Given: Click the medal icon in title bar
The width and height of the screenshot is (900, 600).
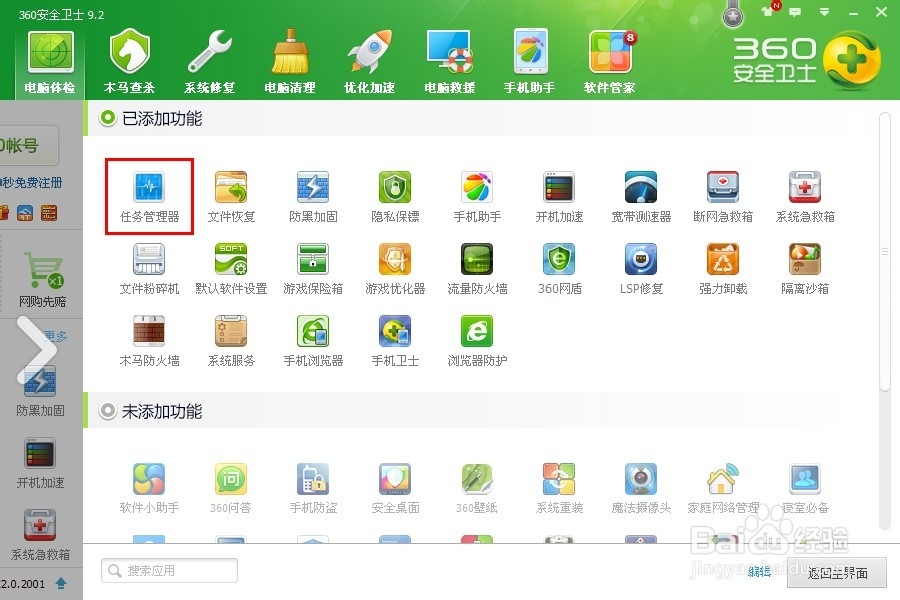Looking at the screenshot, I should coord(733,16).
